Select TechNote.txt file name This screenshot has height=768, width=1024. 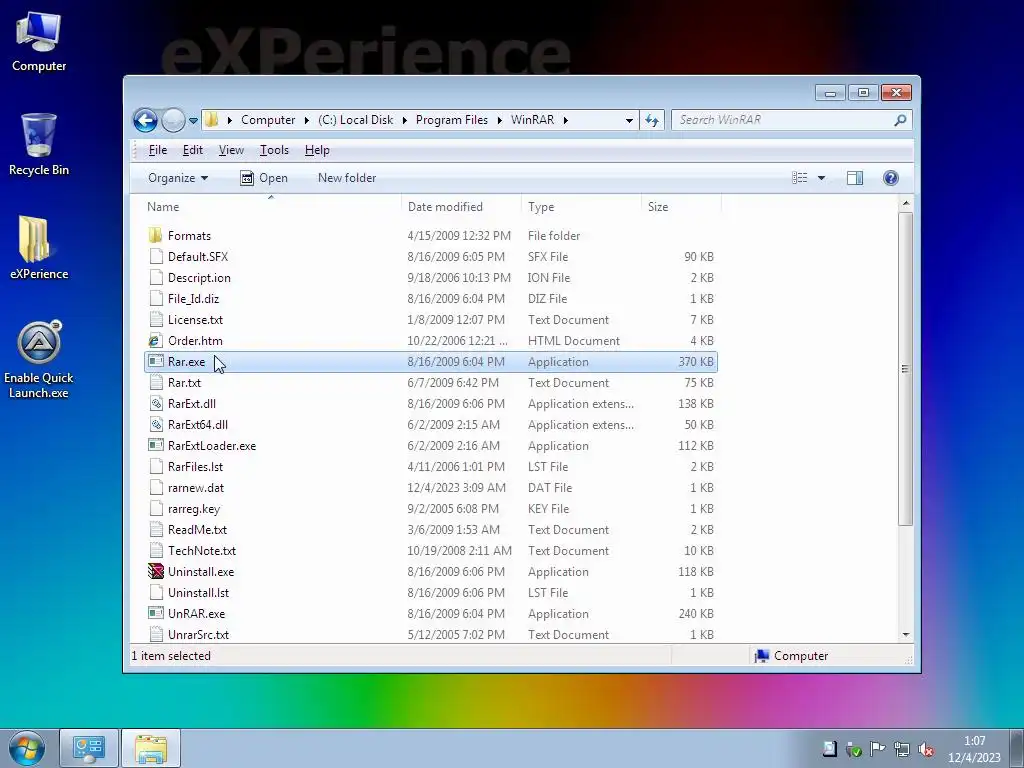202,551
